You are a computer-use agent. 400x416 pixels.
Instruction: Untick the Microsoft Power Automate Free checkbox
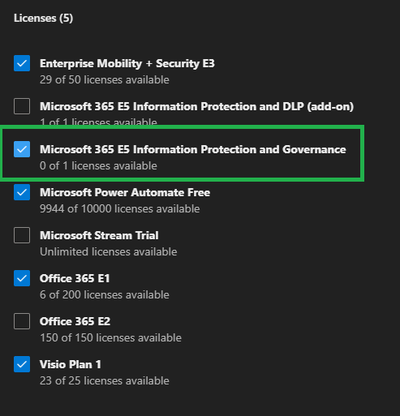[x=22, y=192]
